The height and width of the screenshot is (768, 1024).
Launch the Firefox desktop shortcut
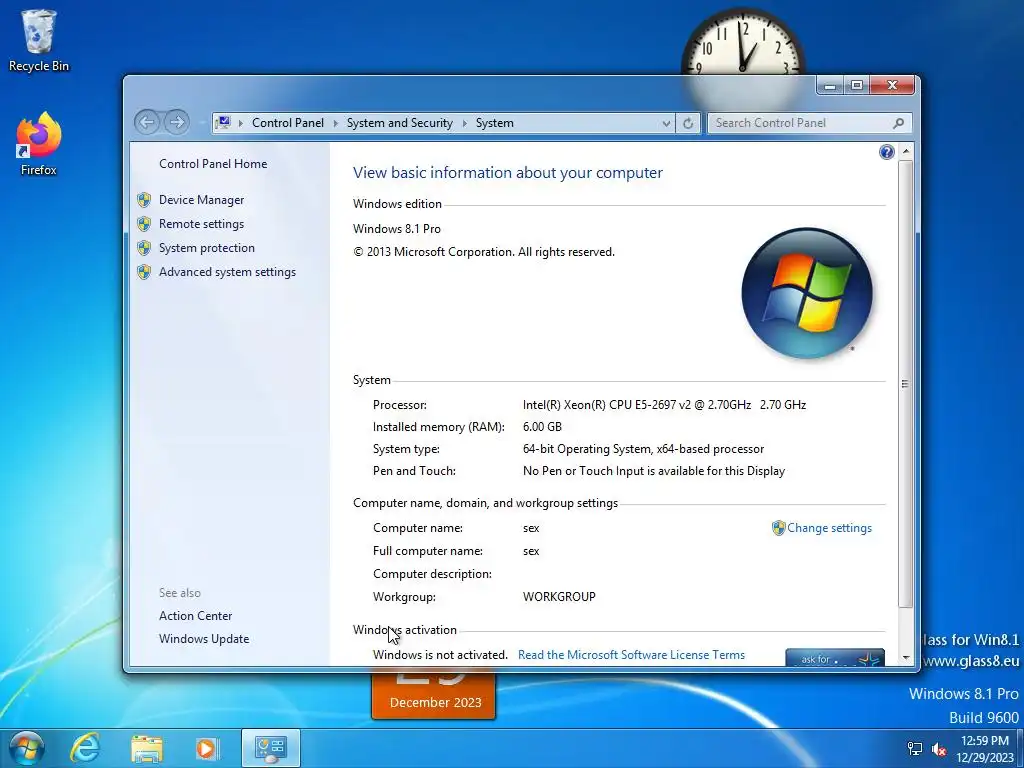click(39, 144)
